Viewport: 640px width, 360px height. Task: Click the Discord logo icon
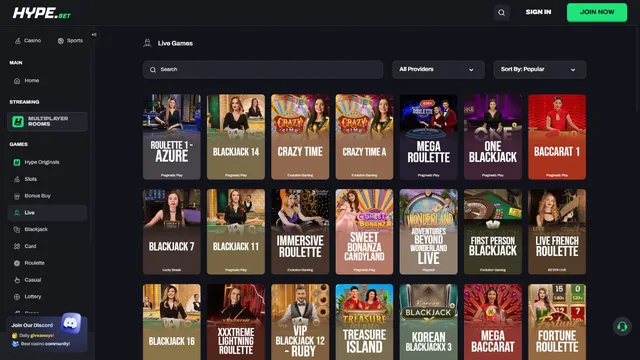click(71, 322)
